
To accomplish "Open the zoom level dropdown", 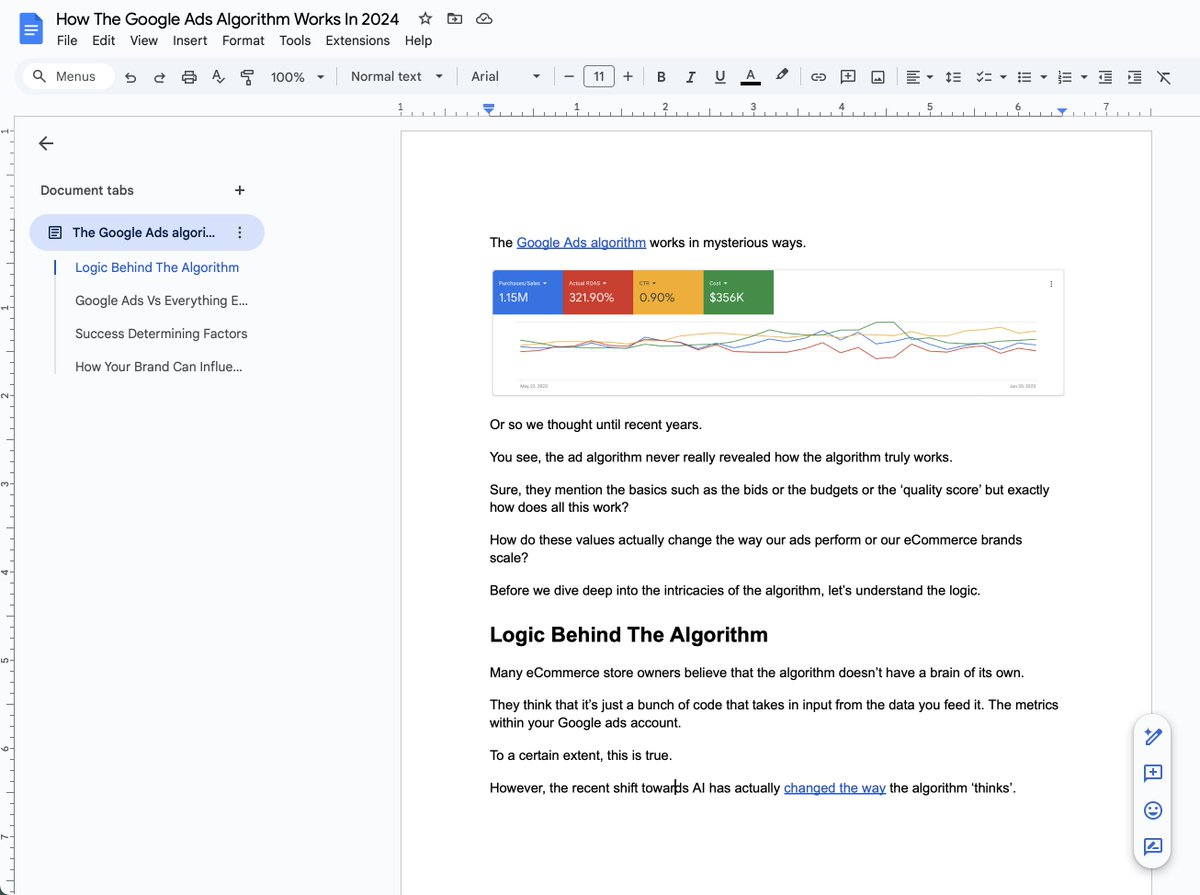I will point(298,77).
